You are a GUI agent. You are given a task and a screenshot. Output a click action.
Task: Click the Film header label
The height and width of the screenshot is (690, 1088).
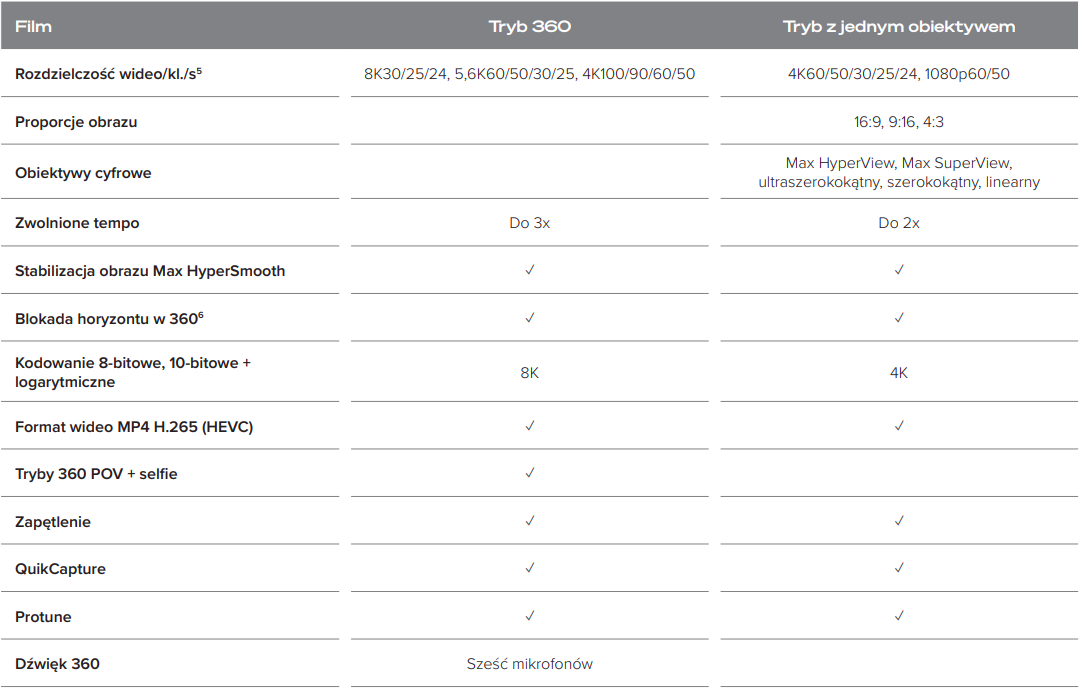(x=33, y=26)
